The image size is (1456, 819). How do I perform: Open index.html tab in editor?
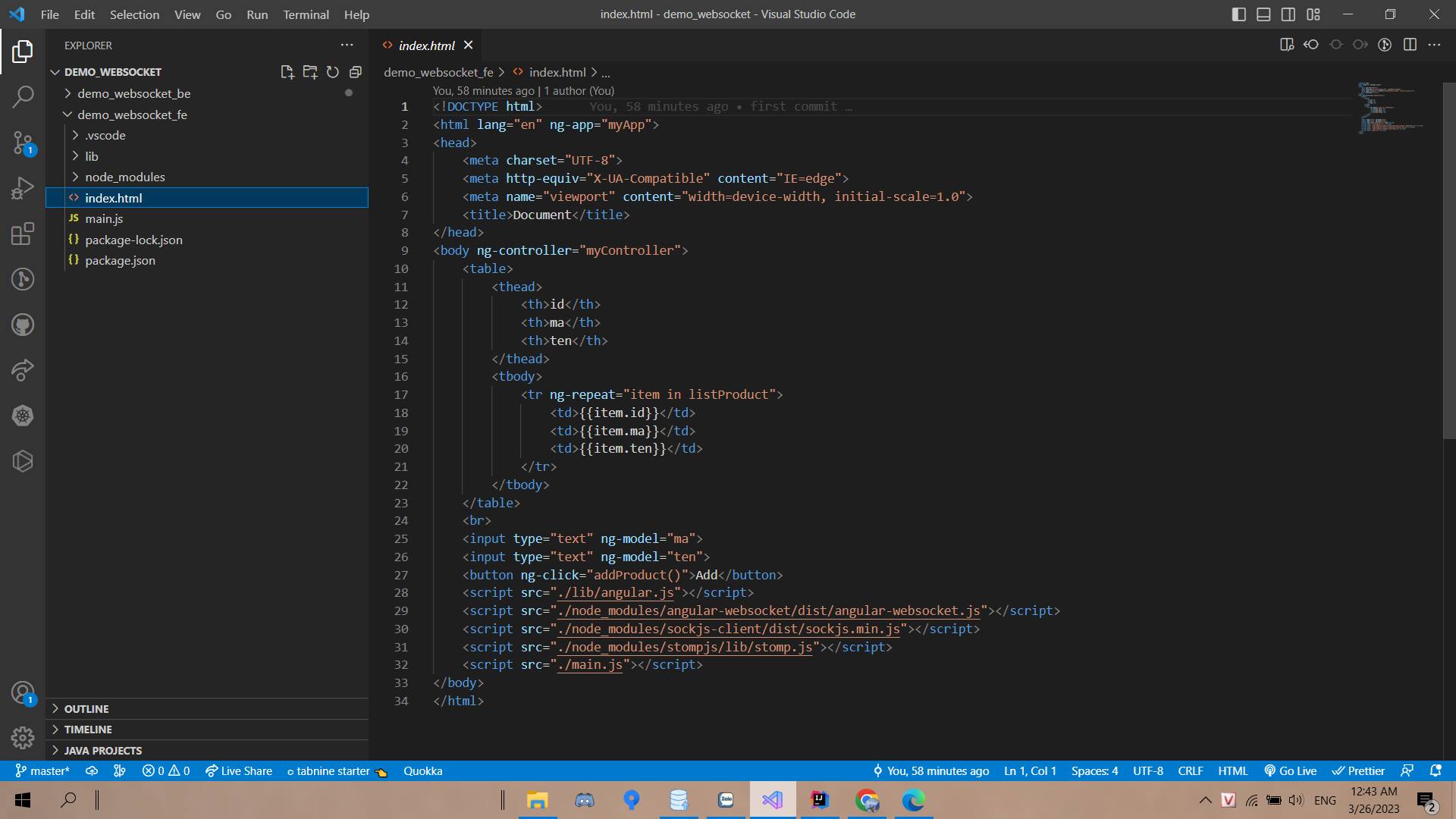coord(425,45)
